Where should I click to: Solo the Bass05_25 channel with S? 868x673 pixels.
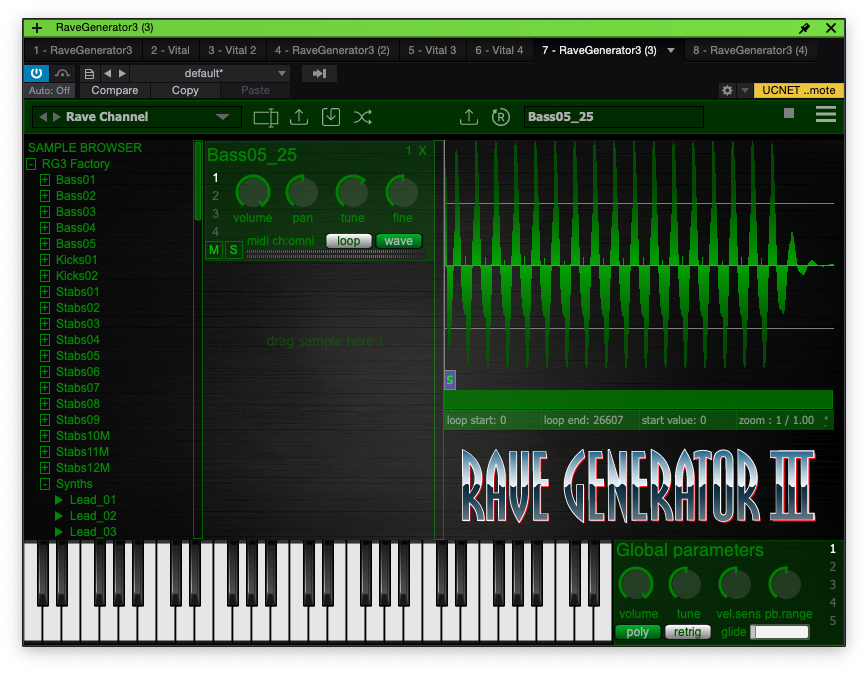pos(234,250)
